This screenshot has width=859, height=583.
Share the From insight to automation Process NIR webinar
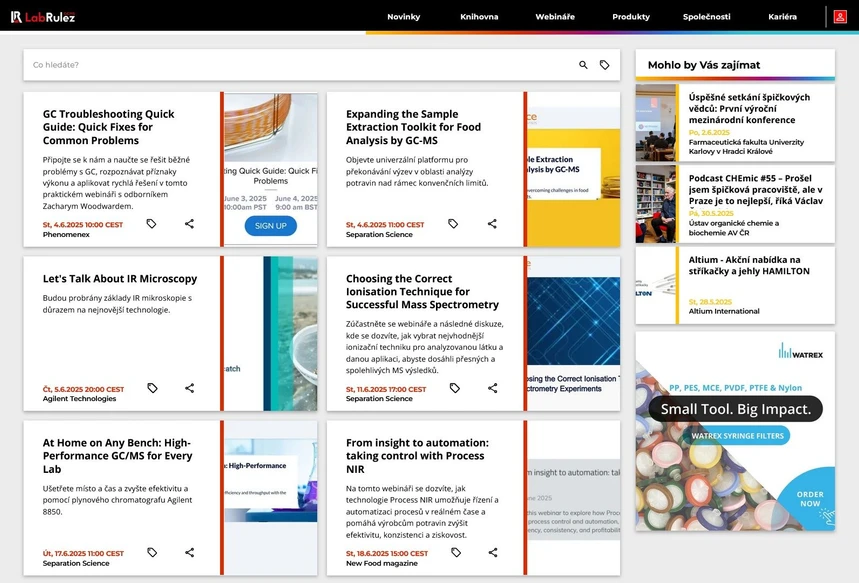pos(492,551)
